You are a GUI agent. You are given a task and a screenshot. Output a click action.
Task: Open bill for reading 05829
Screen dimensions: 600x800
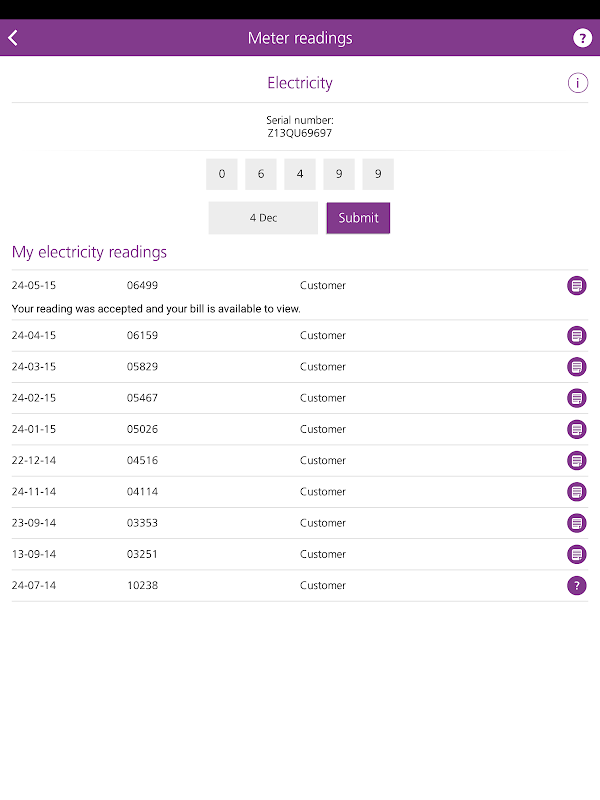pos(577,367)
